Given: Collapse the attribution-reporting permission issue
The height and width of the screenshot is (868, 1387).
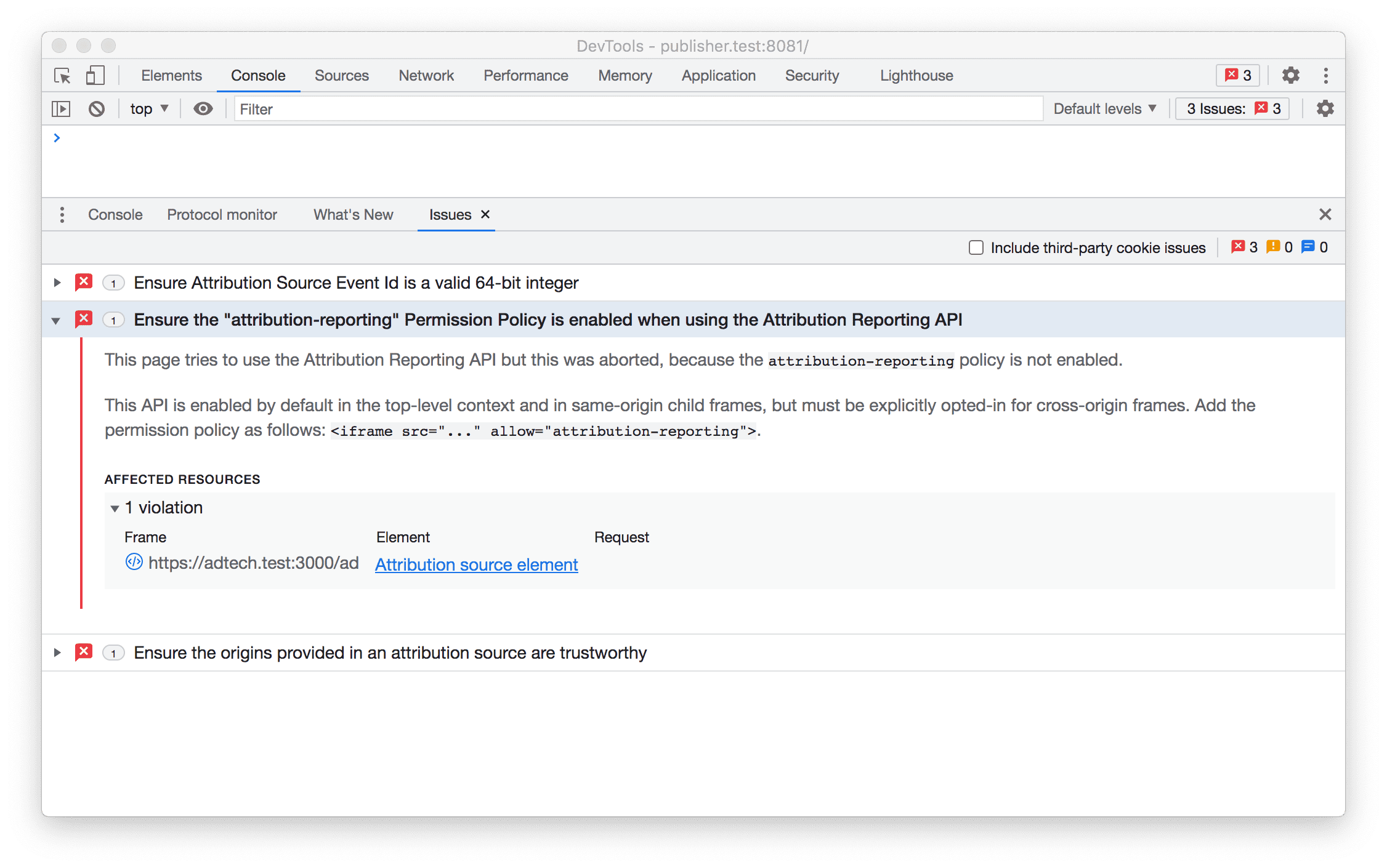Looking at the screenshot, I should coord(56,320).
